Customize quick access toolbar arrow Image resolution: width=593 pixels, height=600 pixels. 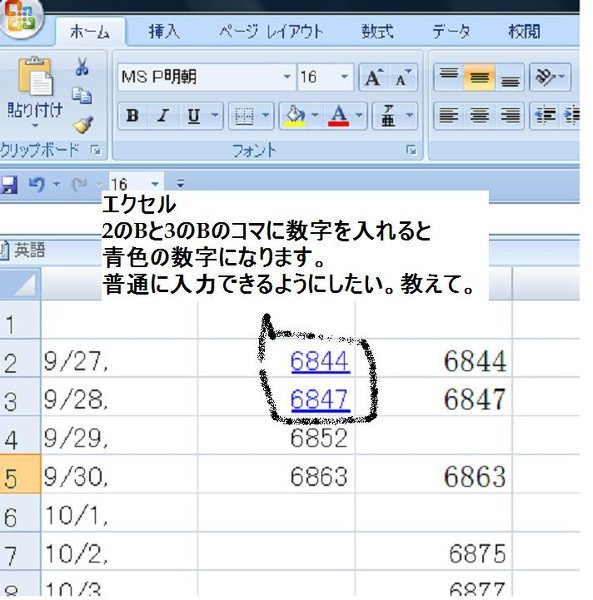click(180, 184)
